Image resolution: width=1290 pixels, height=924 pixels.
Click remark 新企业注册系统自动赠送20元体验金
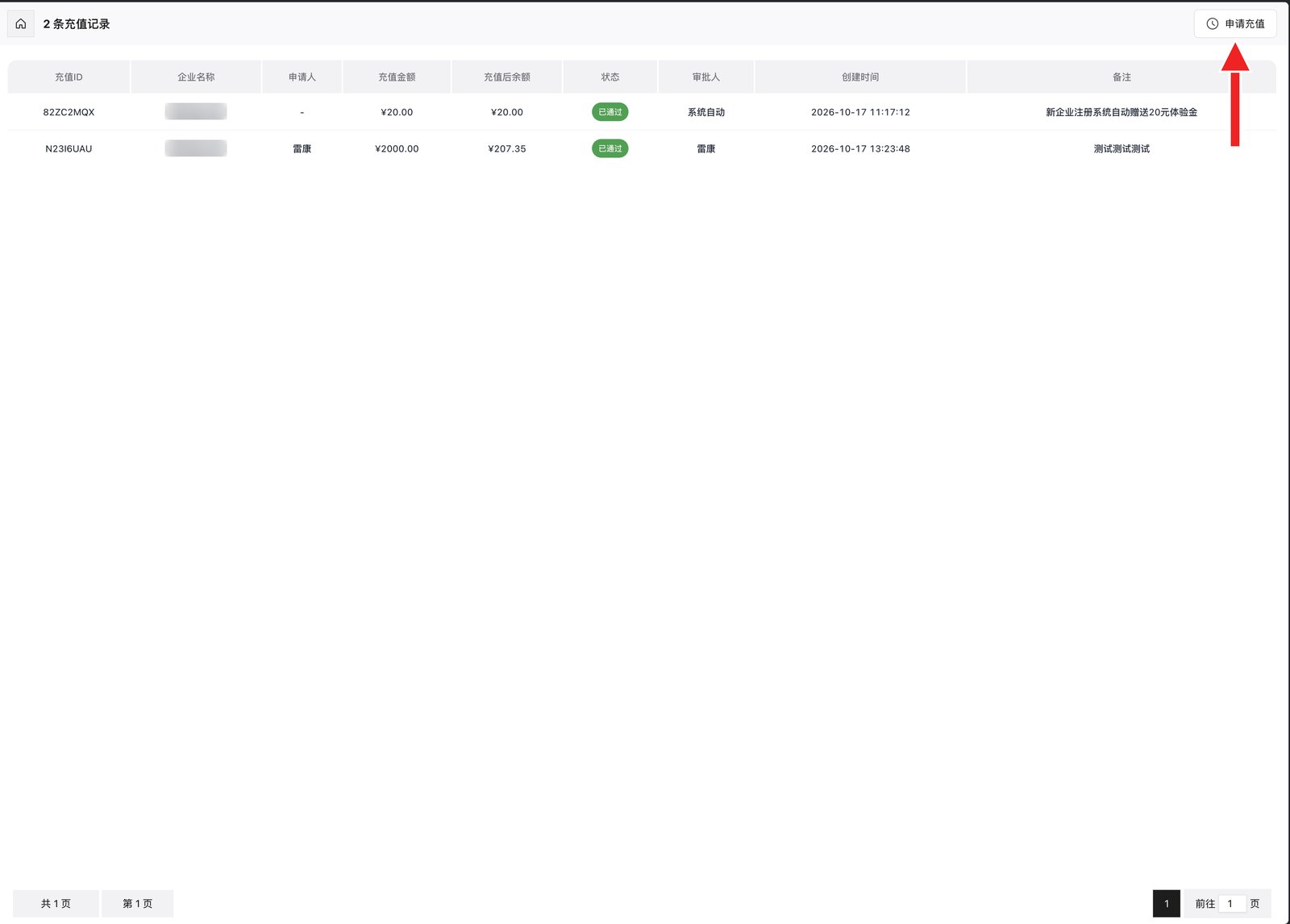(1121, 112)
